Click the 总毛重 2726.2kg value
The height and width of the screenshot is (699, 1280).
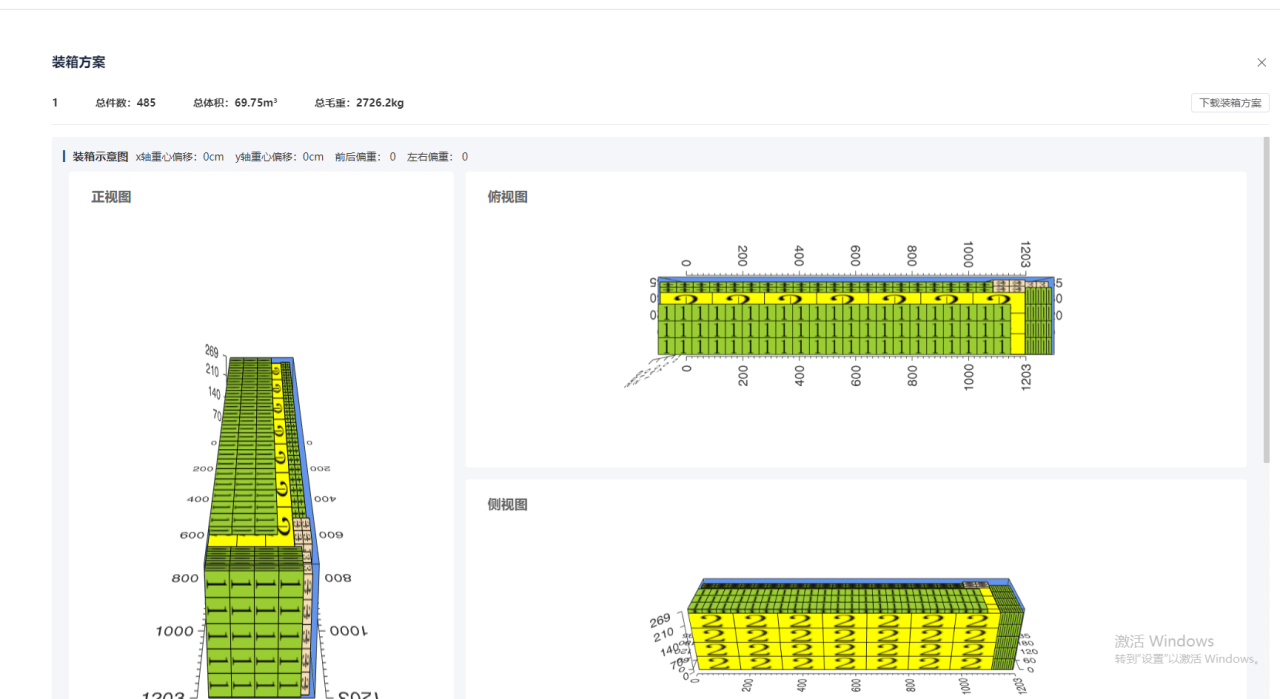click(380, 103)
